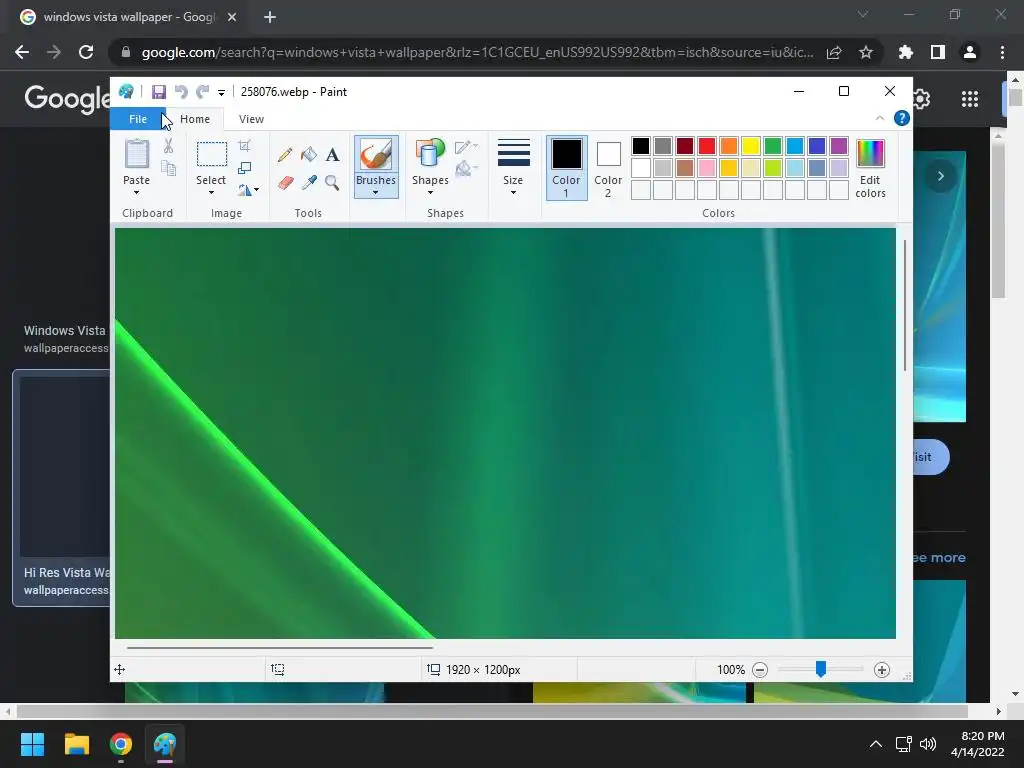Open Google apps grid icon
Viewport: 1024px width, 768px height.
point(970,99)
